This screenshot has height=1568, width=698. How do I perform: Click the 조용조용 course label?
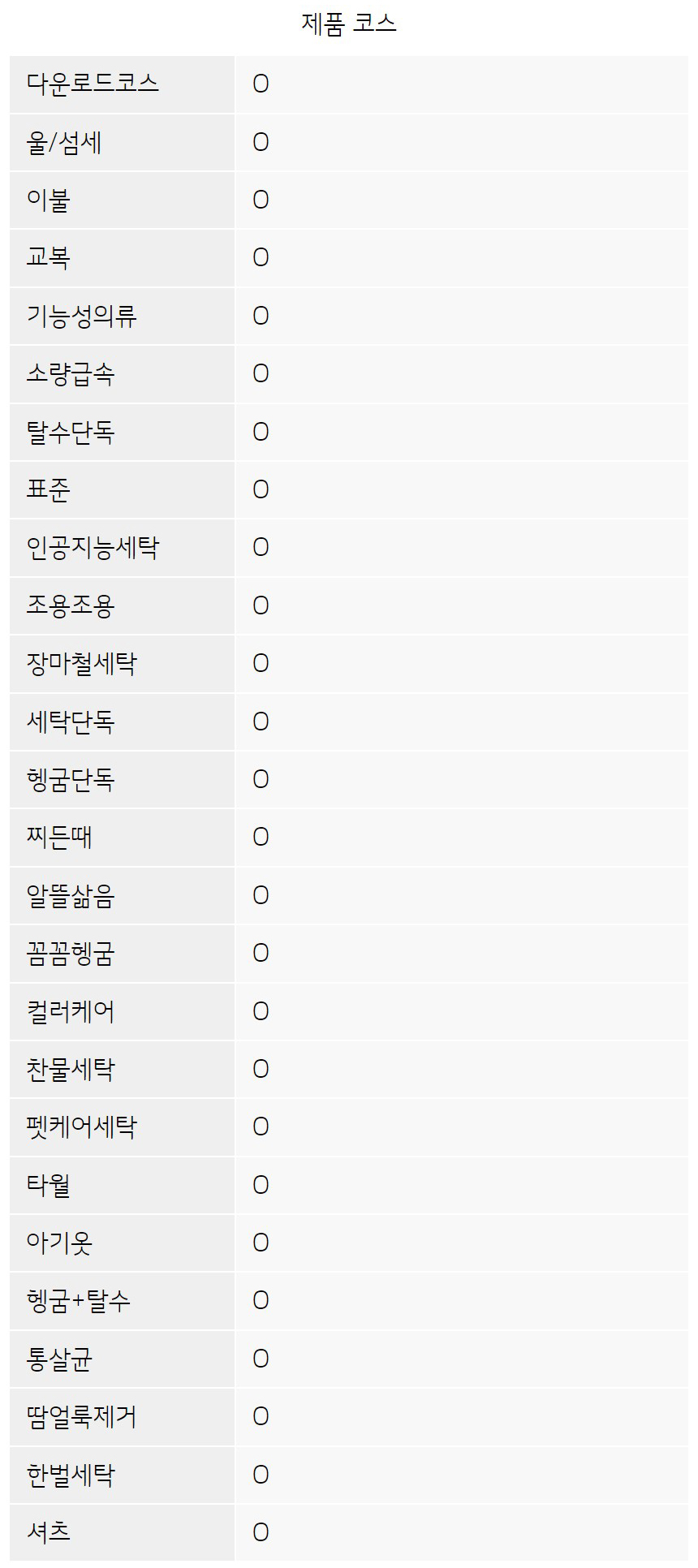pos(71,605)
